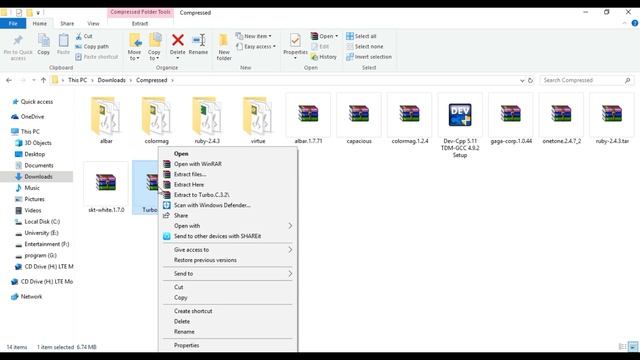The height and width of the screenshot is (360, 640).
Task: Click the Rename icon in ribbon
Action: (198, 40)
